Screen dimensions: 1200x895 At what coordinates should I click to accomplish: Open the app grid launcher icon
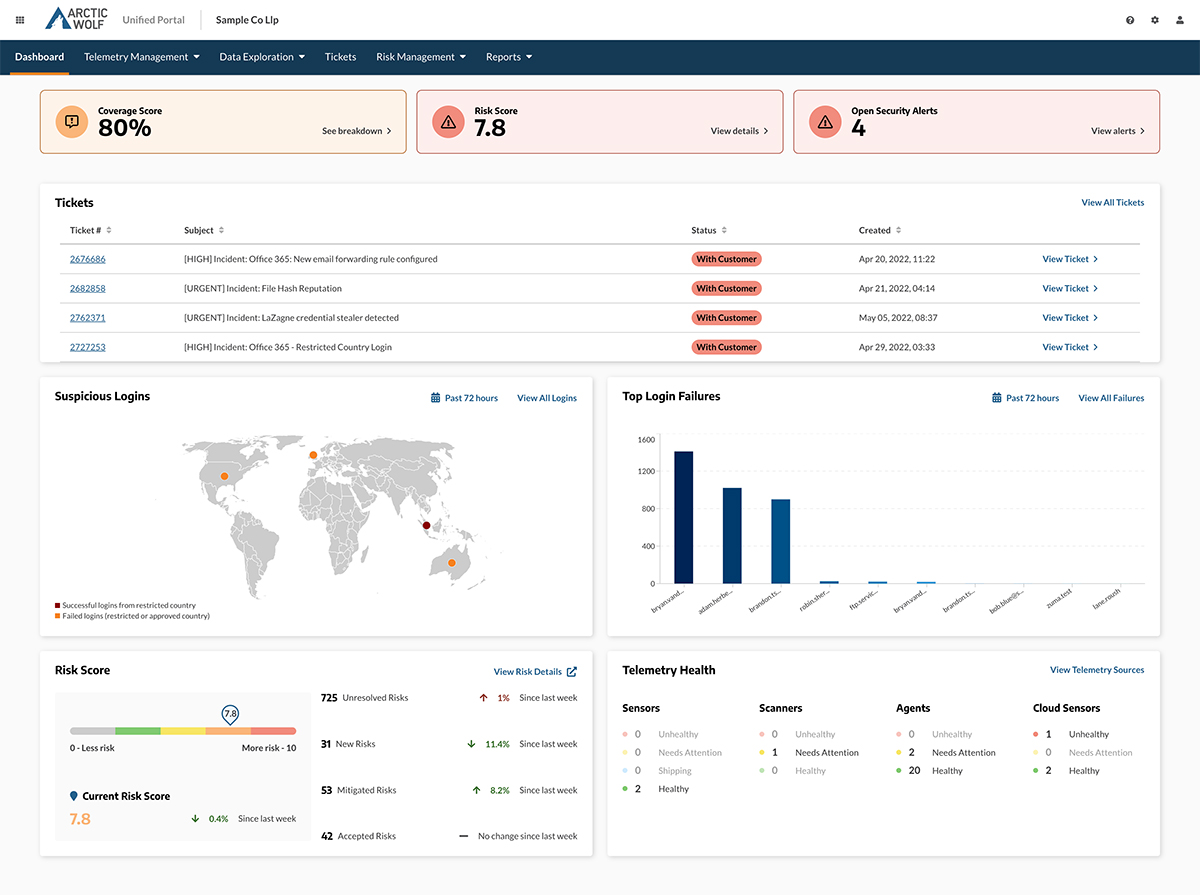(x=20, y=20)
